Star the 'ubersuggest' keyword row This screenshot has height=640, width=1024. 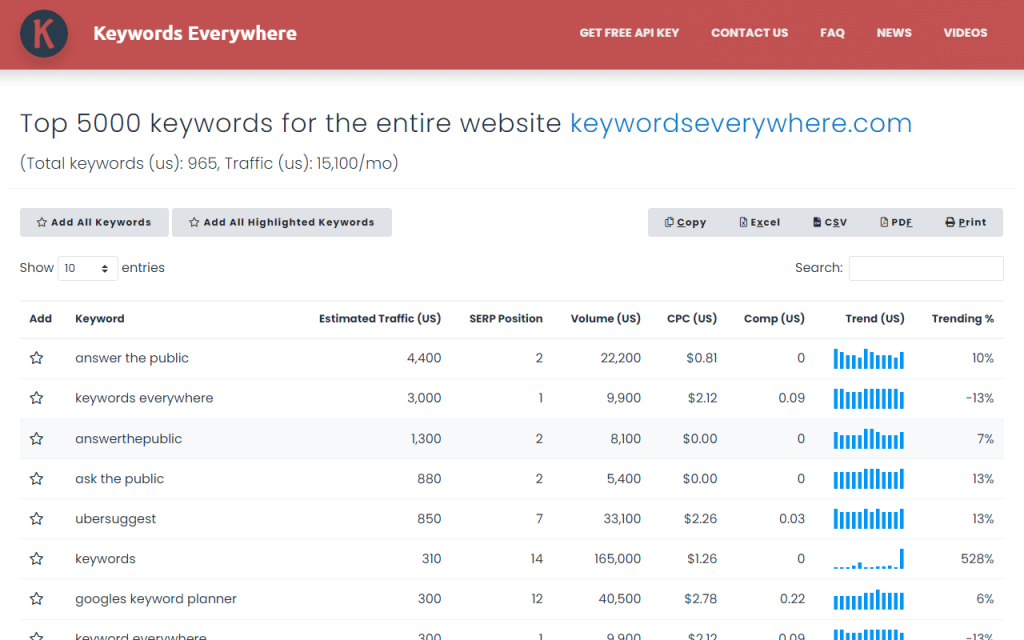tap(37, 518)
